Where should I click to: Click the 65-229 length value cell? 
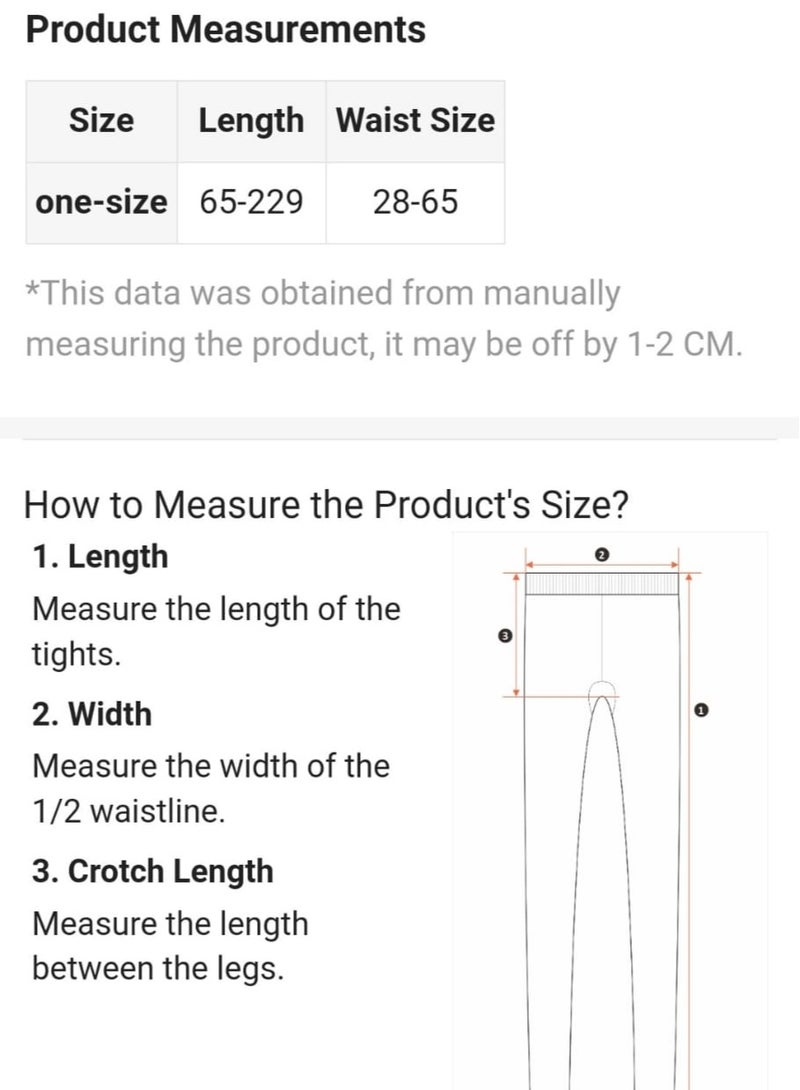point(251,203)
